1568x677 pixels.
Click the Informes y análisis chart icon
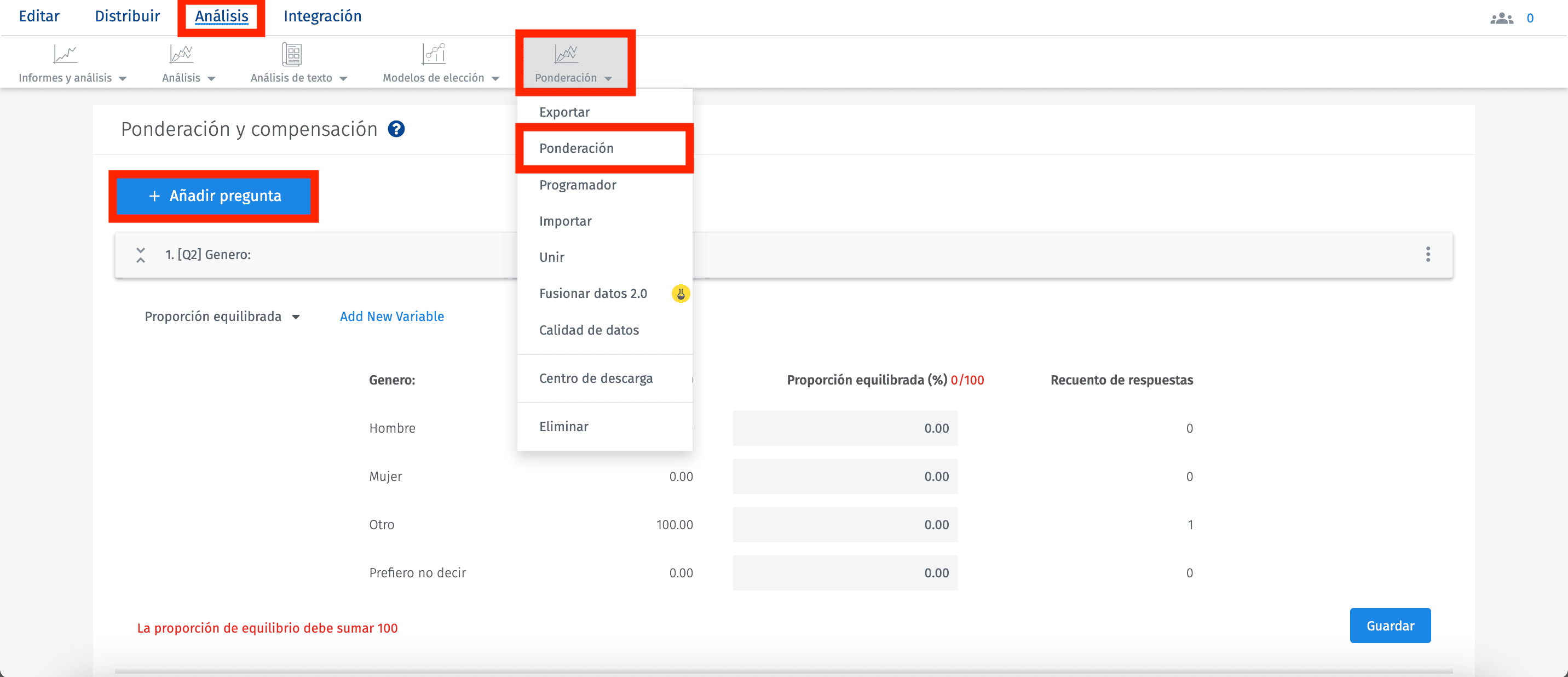tap(65, 55)
